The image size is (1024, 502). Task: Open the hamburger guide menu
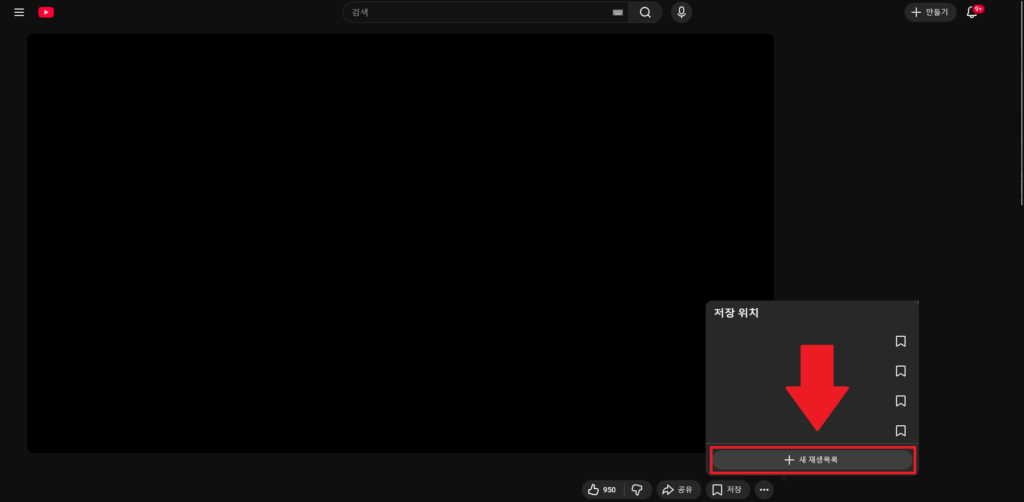tap(19, 12)
